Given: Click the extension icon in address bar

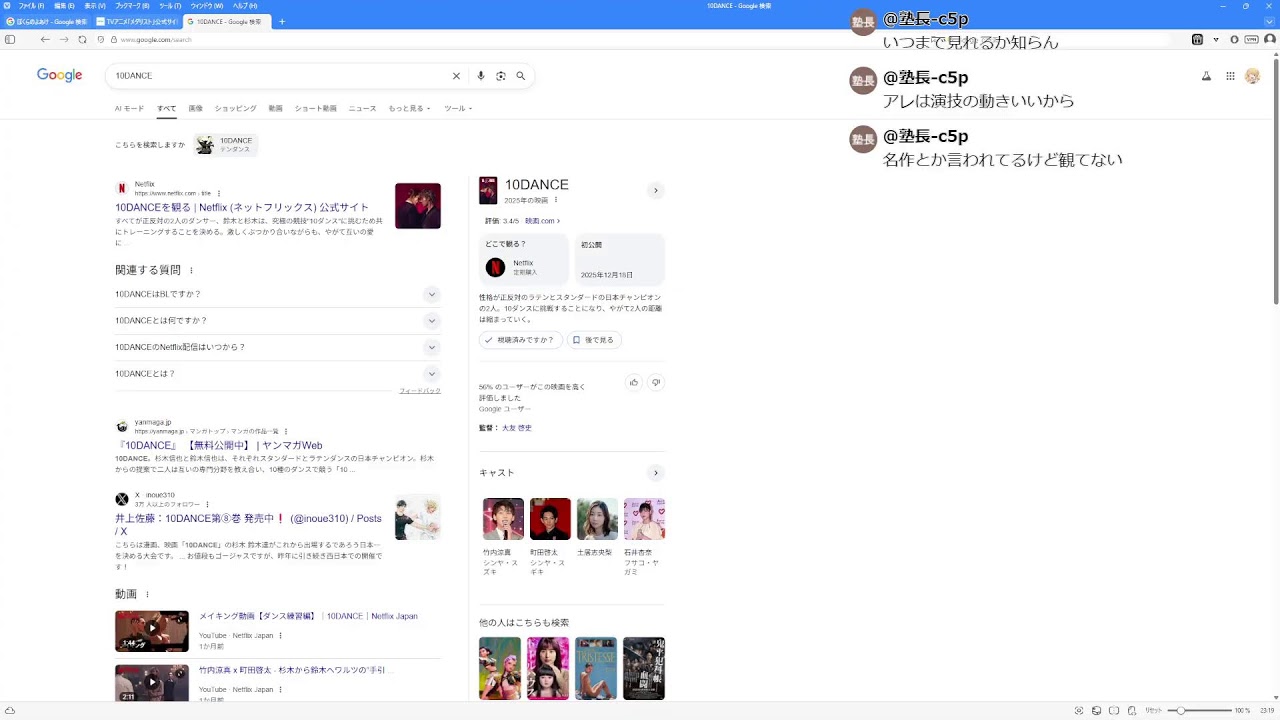Looking at the screenshot, I should tap(1197, 39).
